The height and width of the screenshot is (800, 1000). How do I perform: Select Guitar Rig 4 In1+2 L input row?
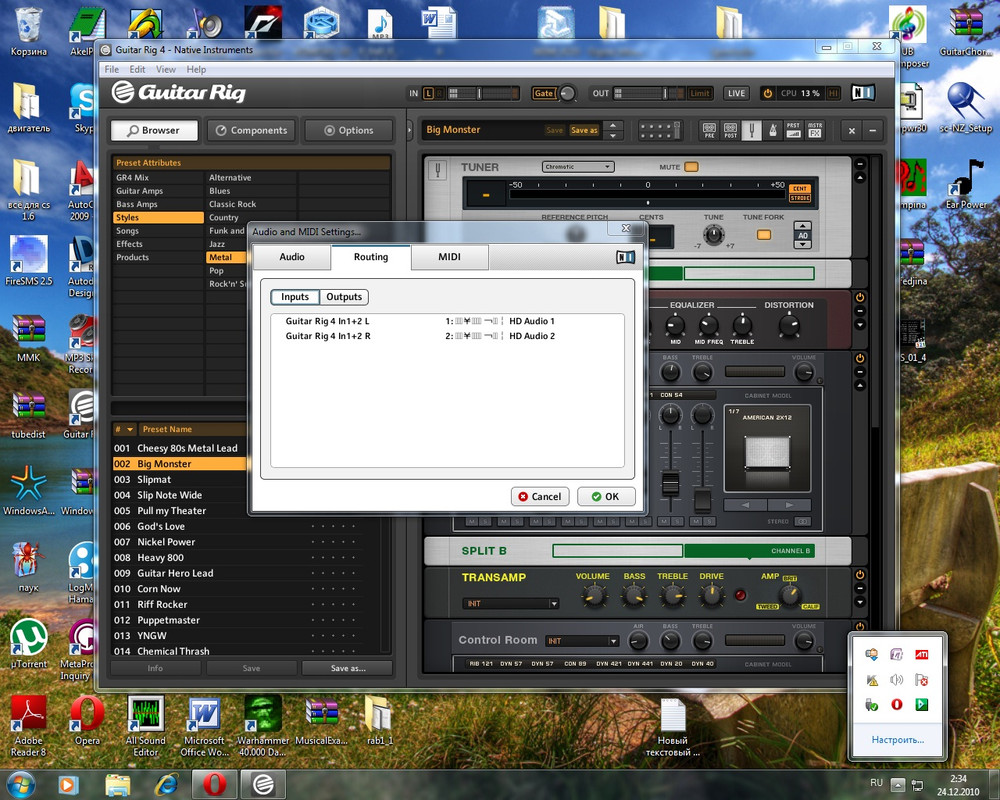pyautogui.click(x=446, y=321)
